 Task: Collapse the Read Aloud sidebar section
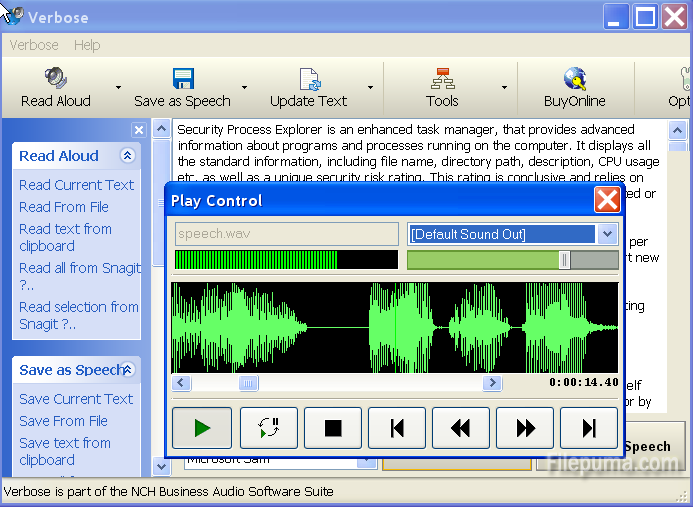click(127, 156)
